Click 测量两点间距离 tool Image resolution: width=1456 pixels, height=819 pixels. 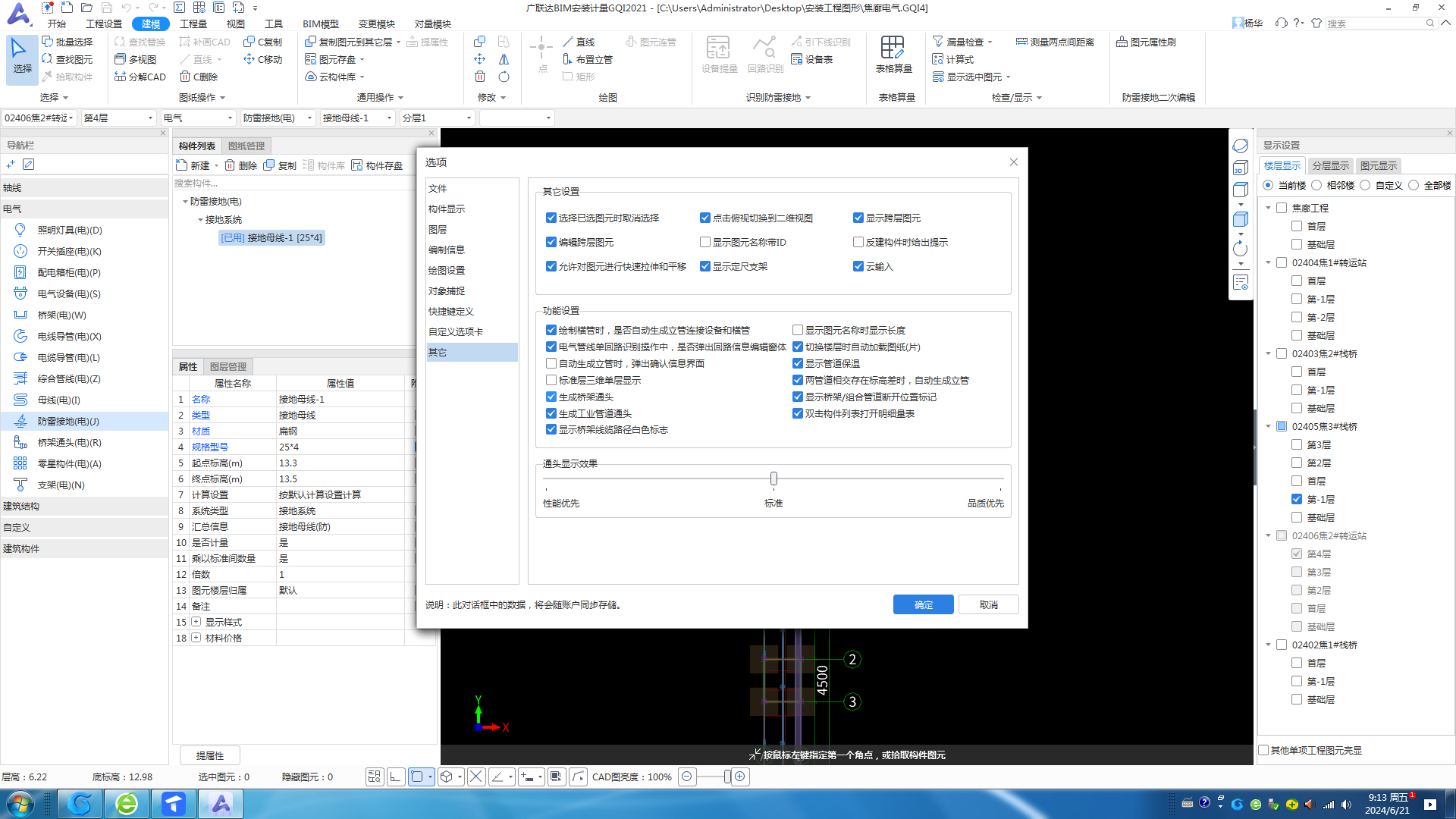1055,42
